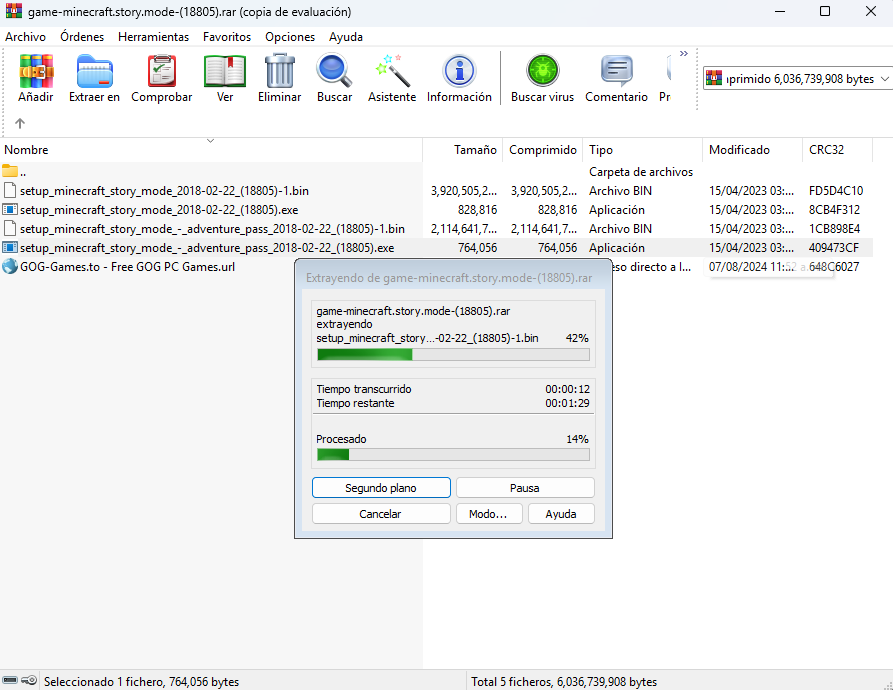
Task: Click the Eliminar trash can icon
Action: tap(280, 72)
